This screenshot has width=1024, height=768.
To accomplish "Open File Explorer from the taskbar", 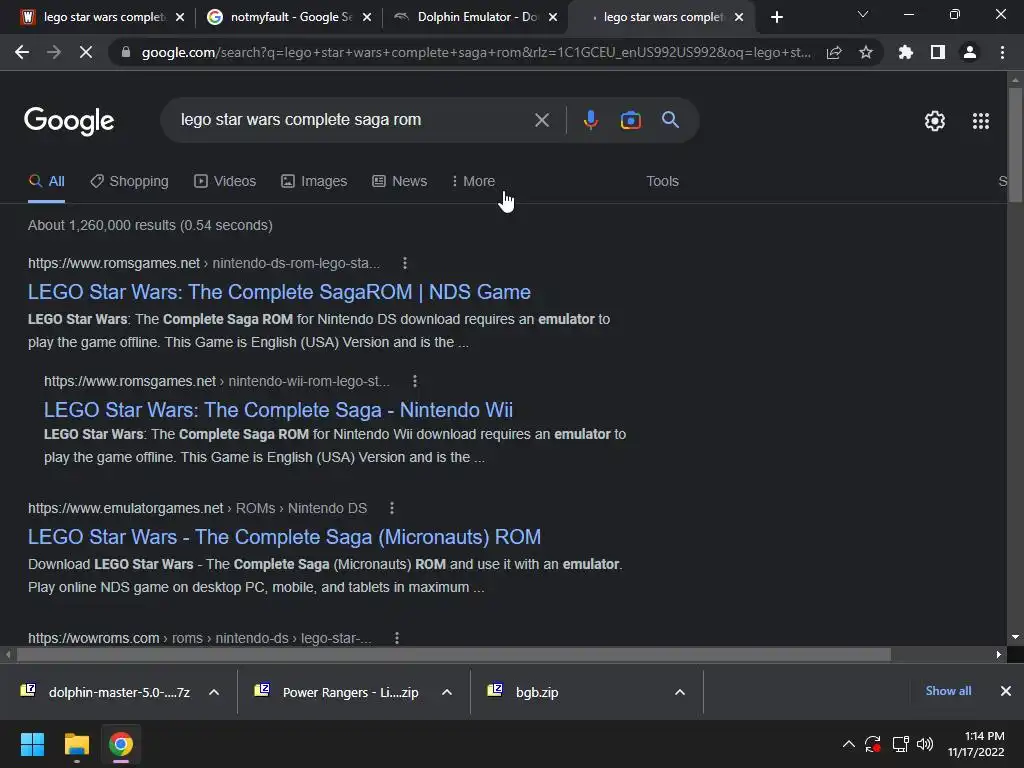I will click(76, 744).
